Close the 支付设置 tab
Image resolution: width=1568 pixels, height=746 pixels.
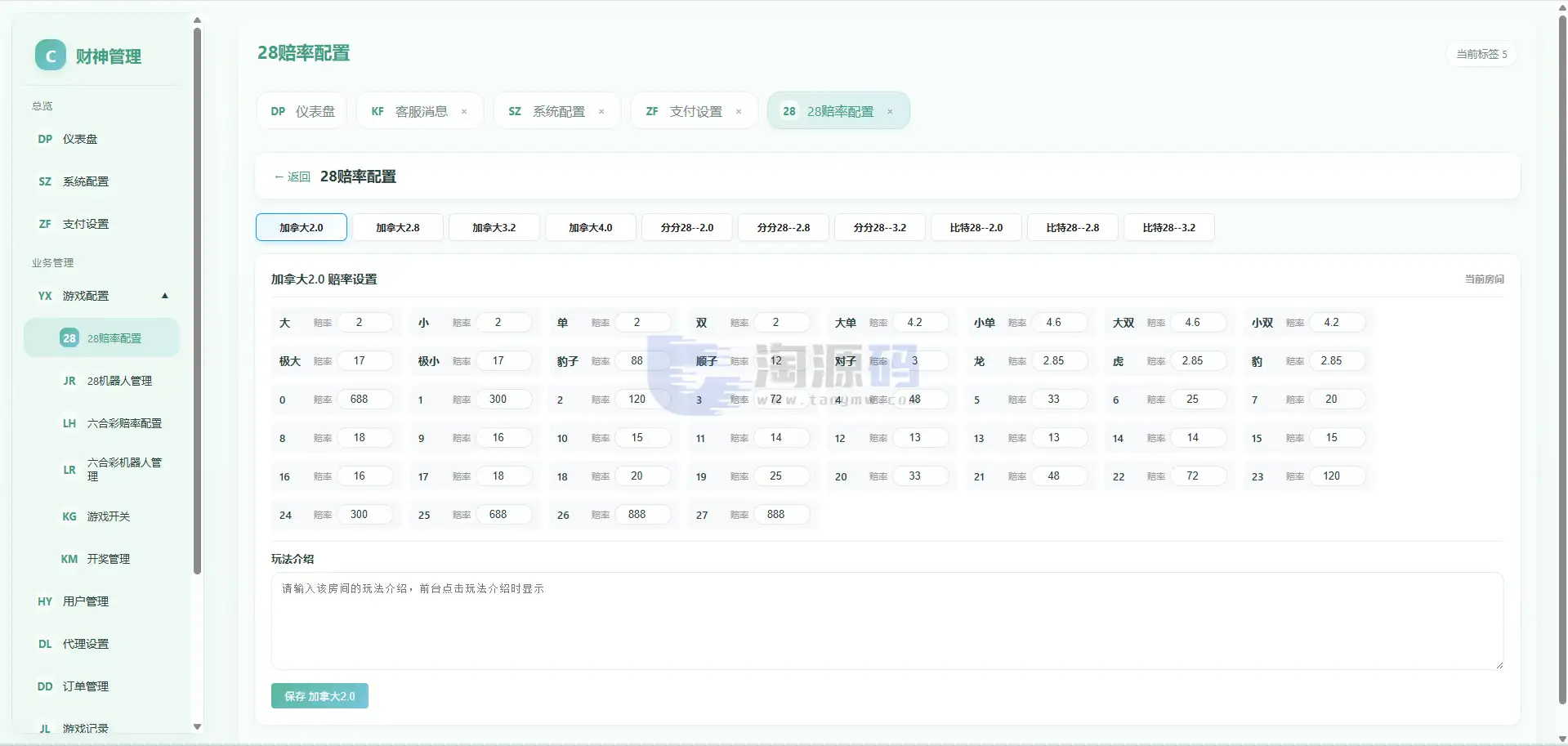[x=739, y=112]
